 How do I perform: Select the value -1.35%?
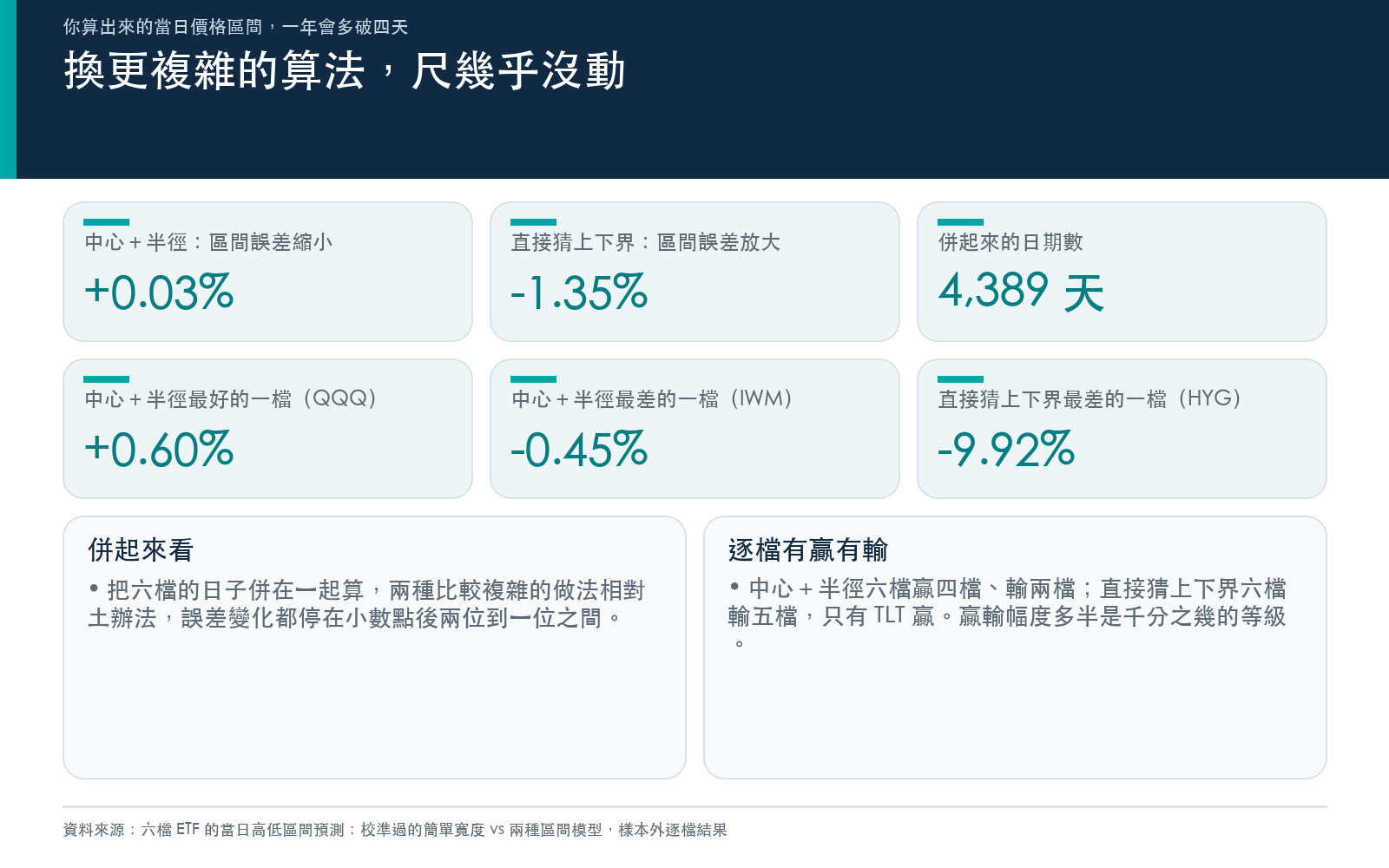579,292
